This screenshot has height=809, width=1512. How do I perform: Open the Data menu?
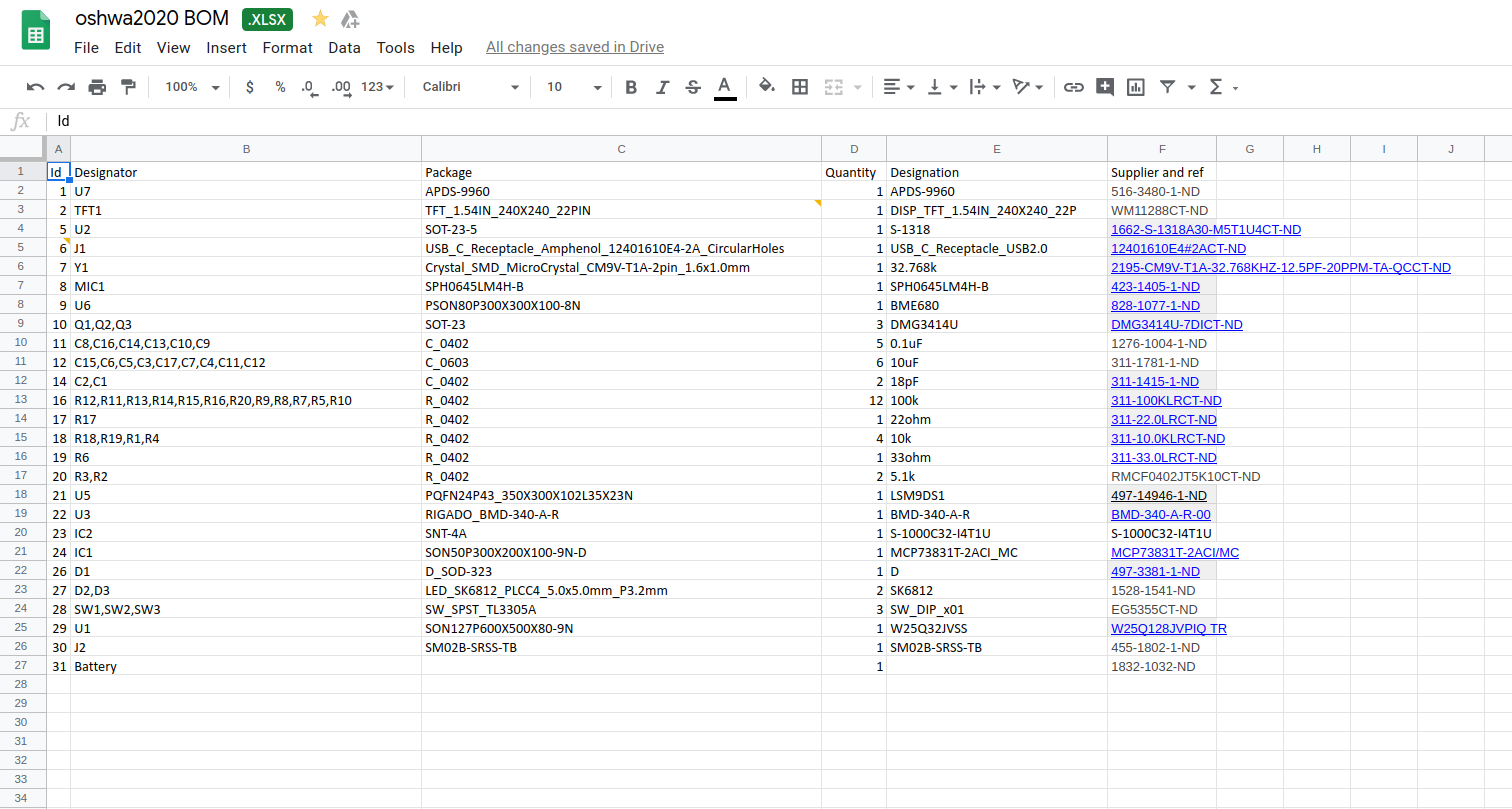pyautogui.click(x=344, y=47)
